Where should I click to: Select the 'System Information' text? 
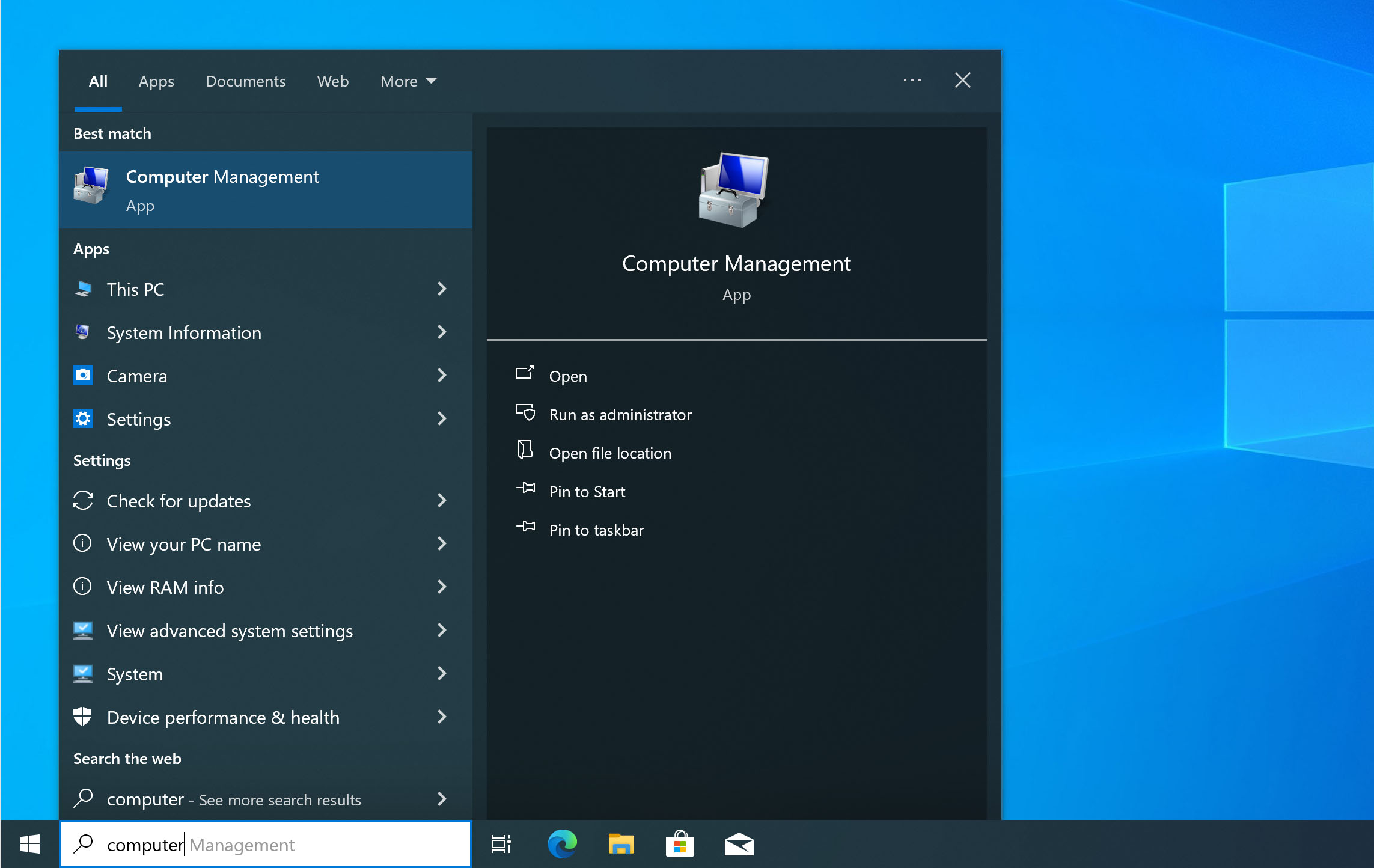(184, 332)
